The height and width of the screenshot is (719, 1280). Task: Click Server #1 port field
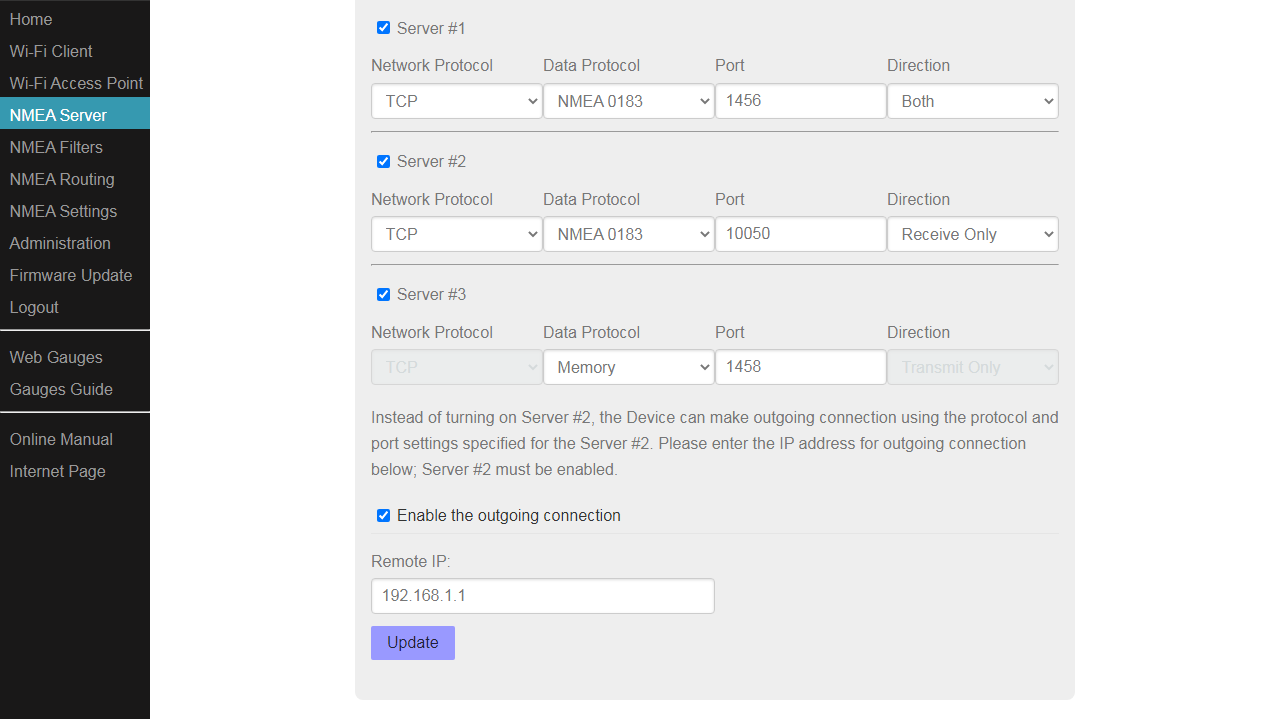pyautogui.click(x=800, y=101)
